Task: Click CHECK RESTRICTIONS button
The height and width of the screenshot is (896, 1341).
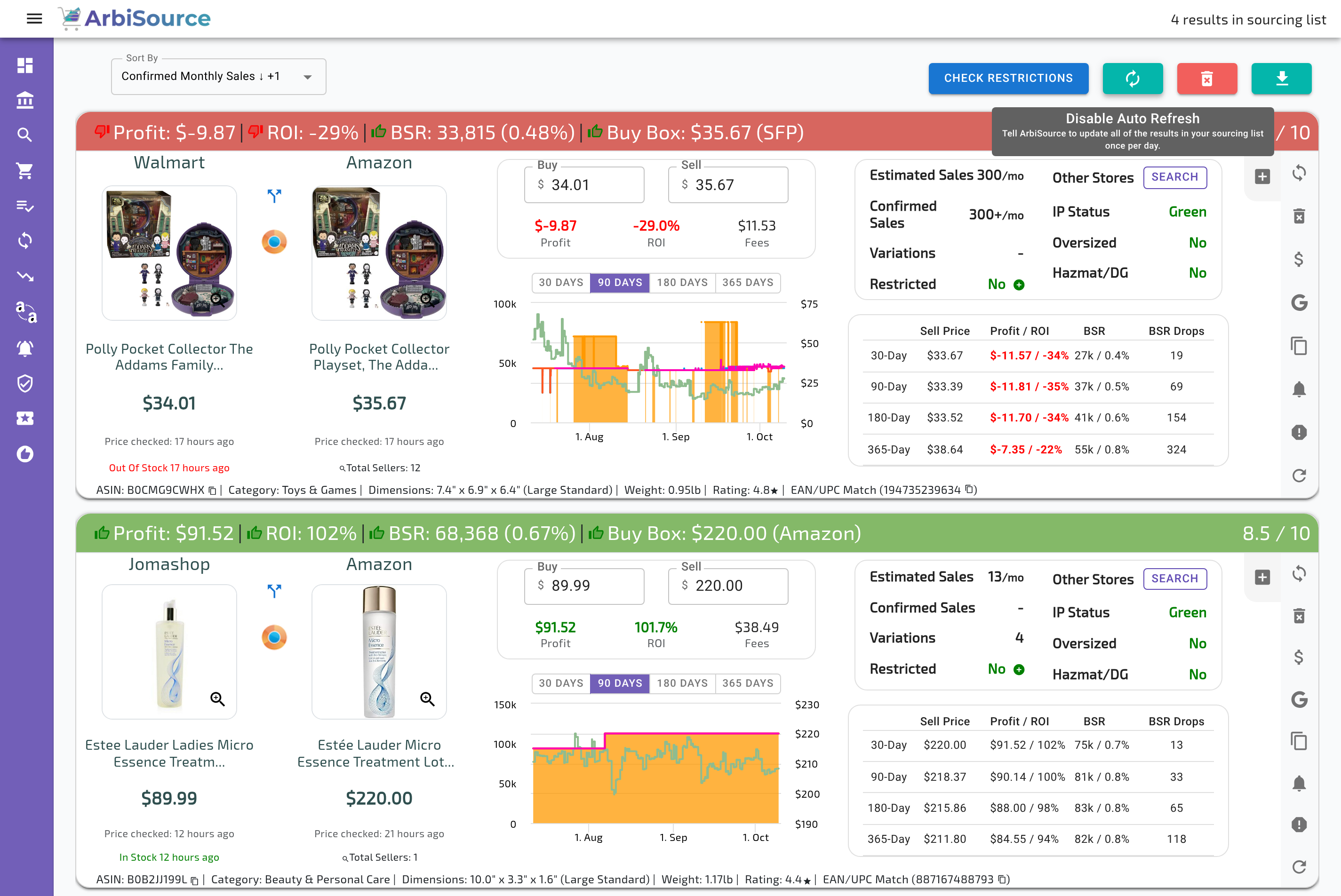Action: coord(1008,78)
